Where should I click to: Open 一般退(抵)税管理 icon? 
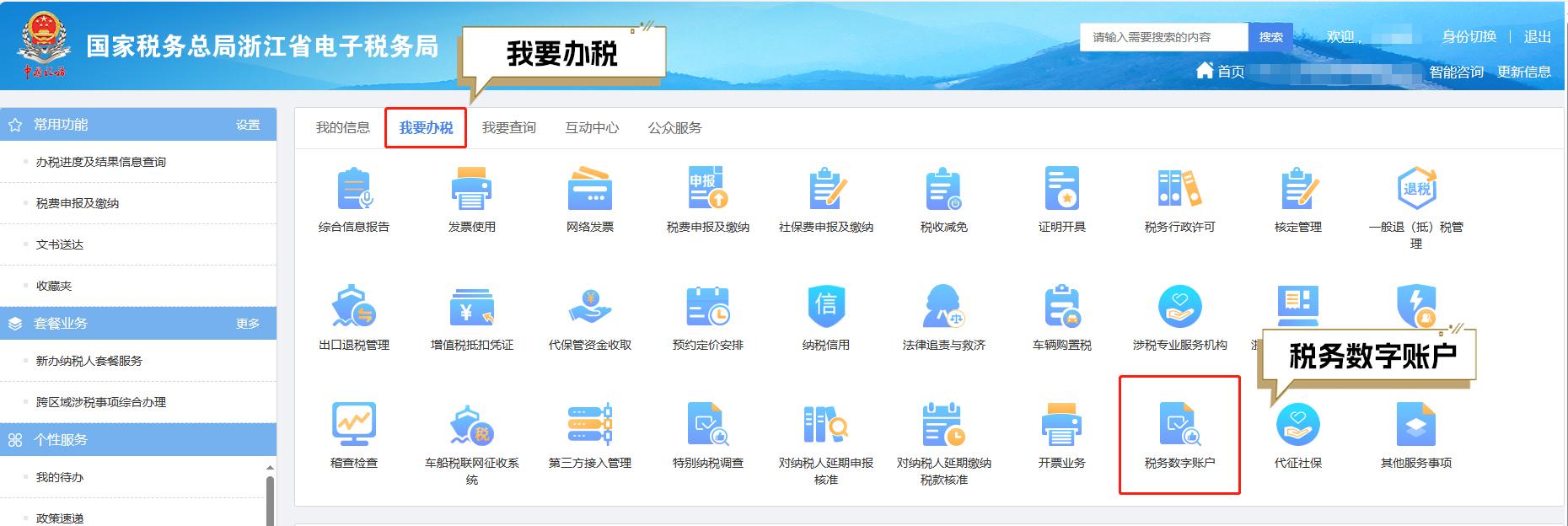pos(1416,188)
